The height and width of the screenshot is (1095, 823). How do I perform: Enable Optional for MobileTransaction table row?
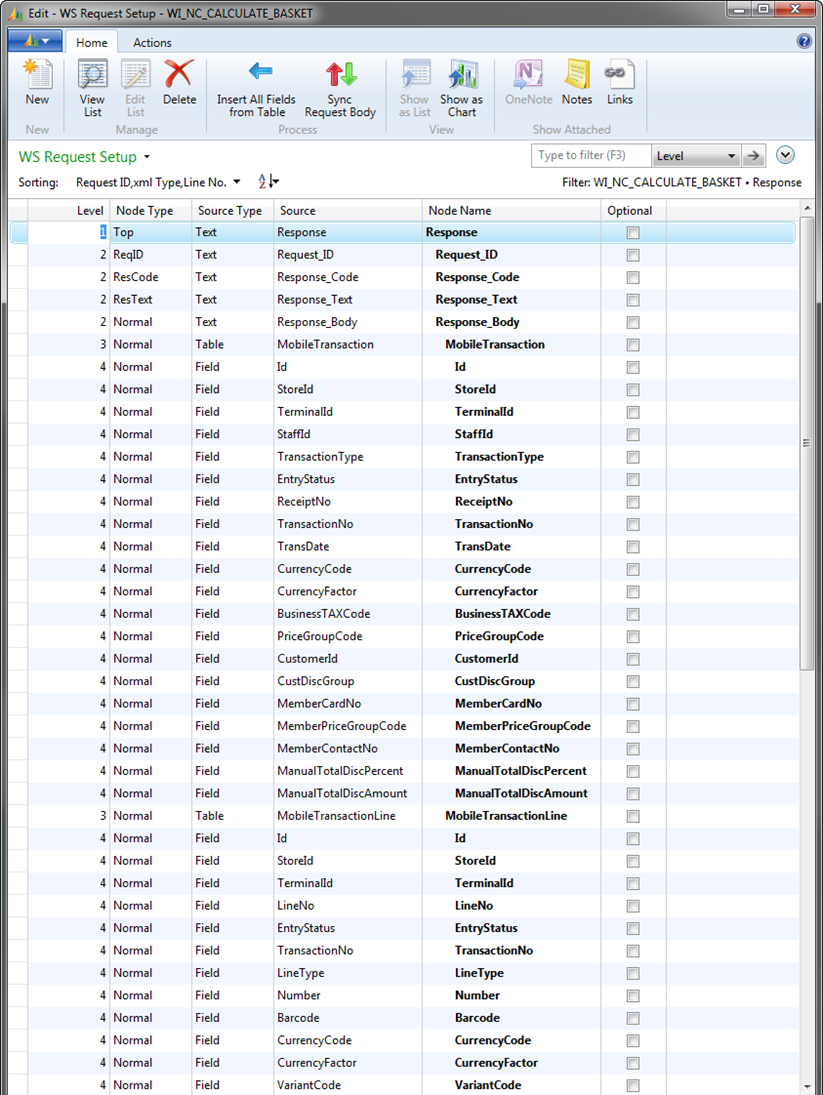633,345
